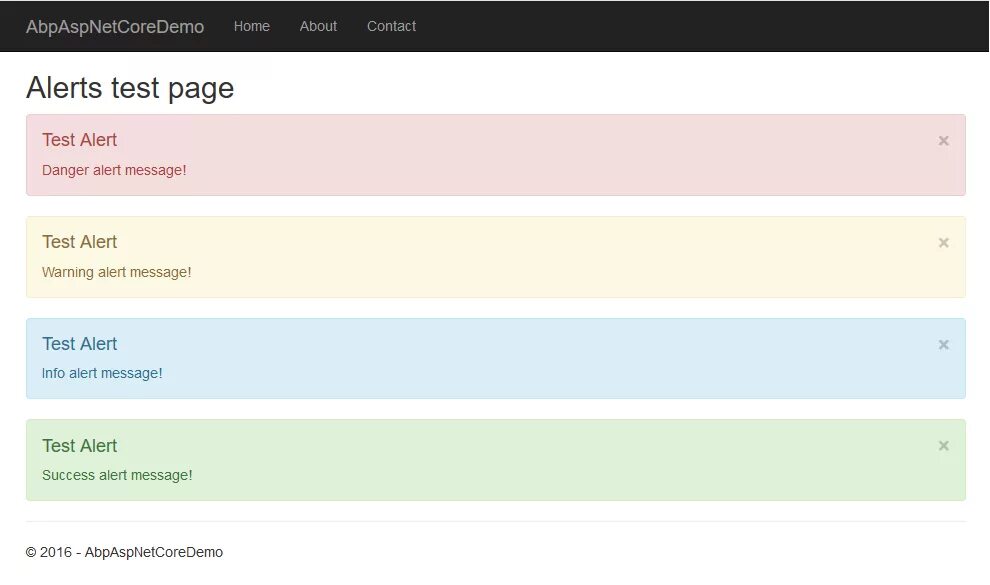Screen dimensions: 990x585
Task: Close the Warning alert message box
Action: click(x=943, y=243)
